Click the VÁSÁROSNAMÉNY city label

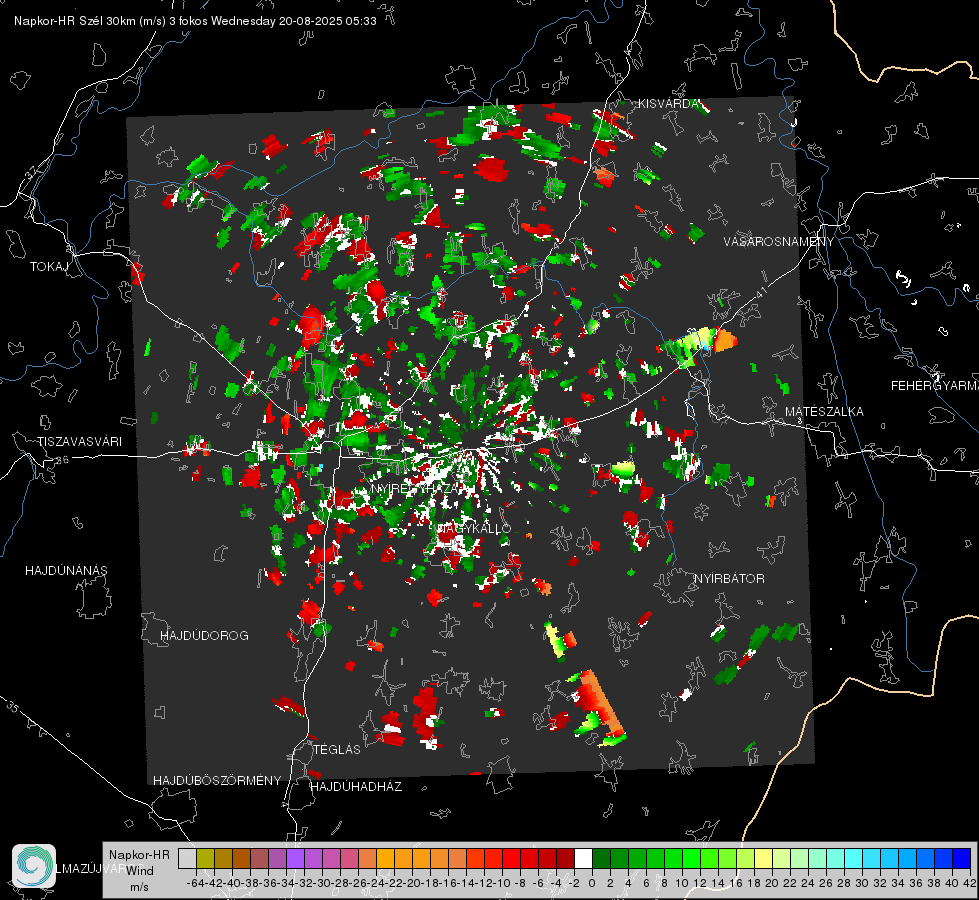779,242
